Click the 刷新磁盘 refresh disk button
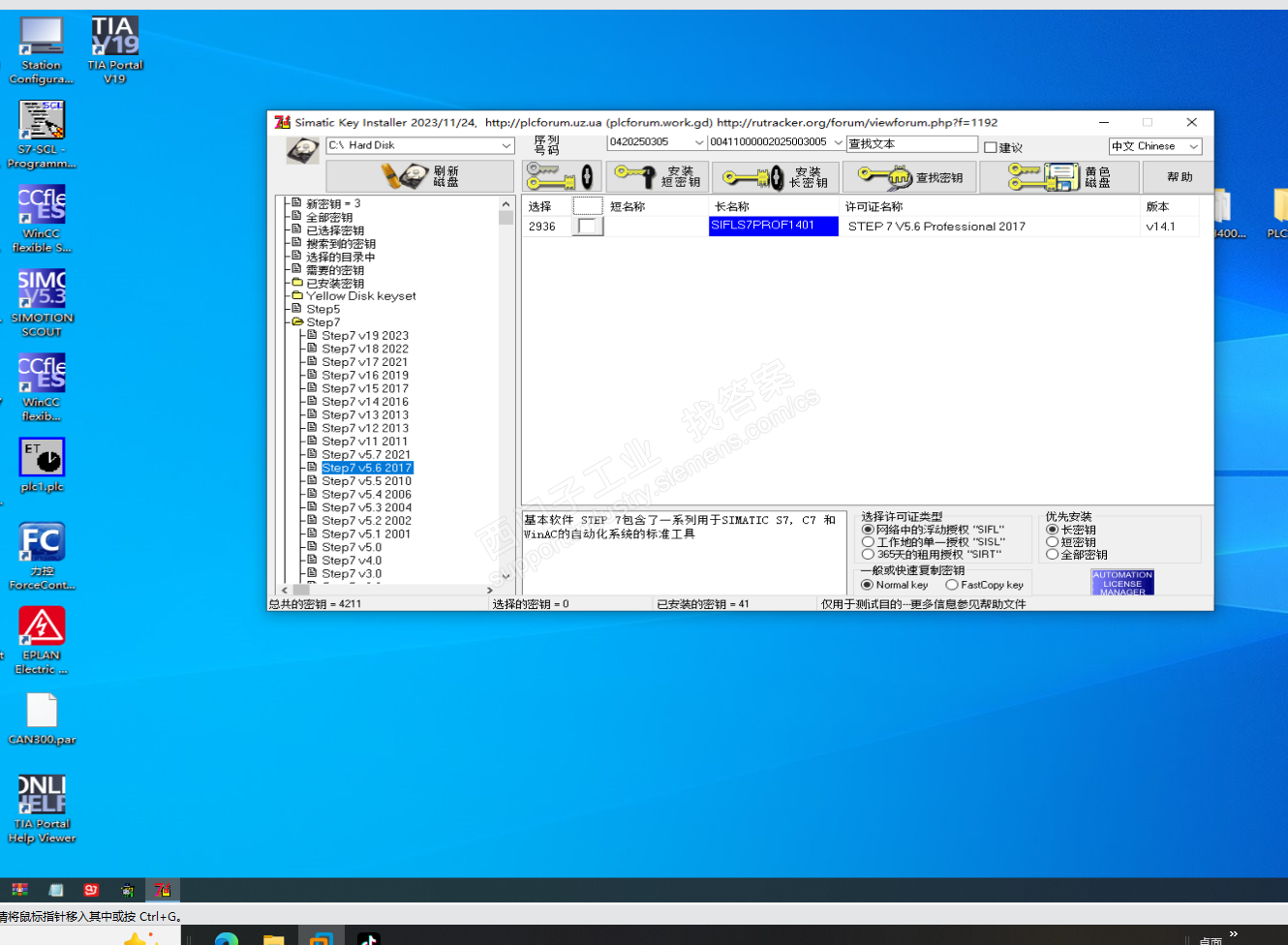This screenshot has height=945, width=1288. [x=420, y=176]
